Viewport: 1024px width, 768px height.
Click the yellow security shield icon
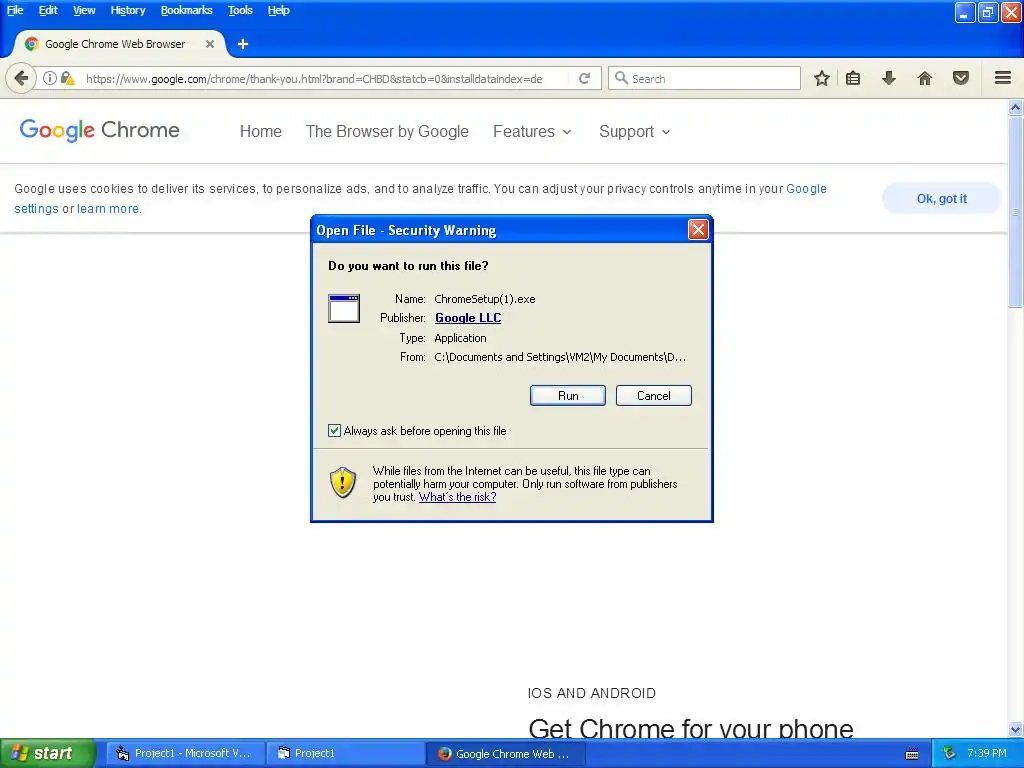pos(343,483)
